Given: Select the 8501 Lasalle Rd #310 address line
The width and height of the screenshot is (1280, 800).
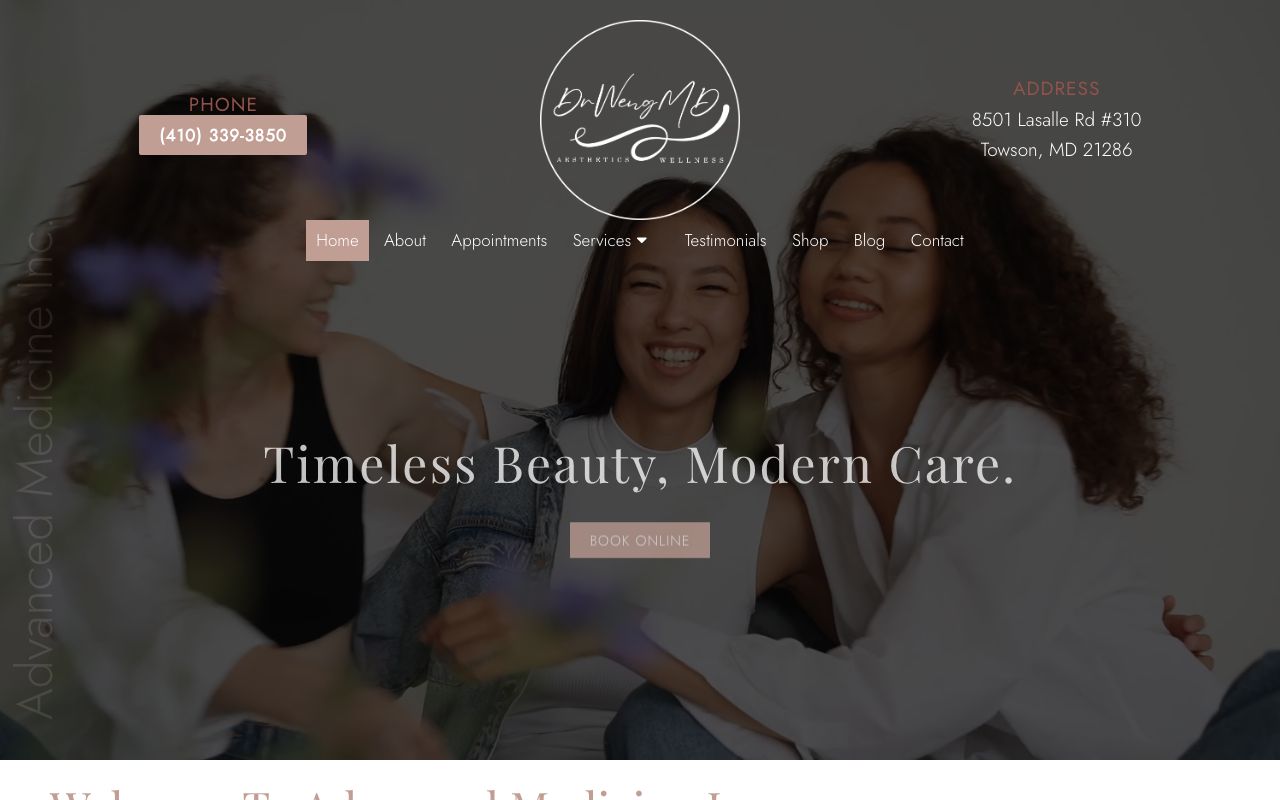Looking at the screenshot, I should [1056, 120].
